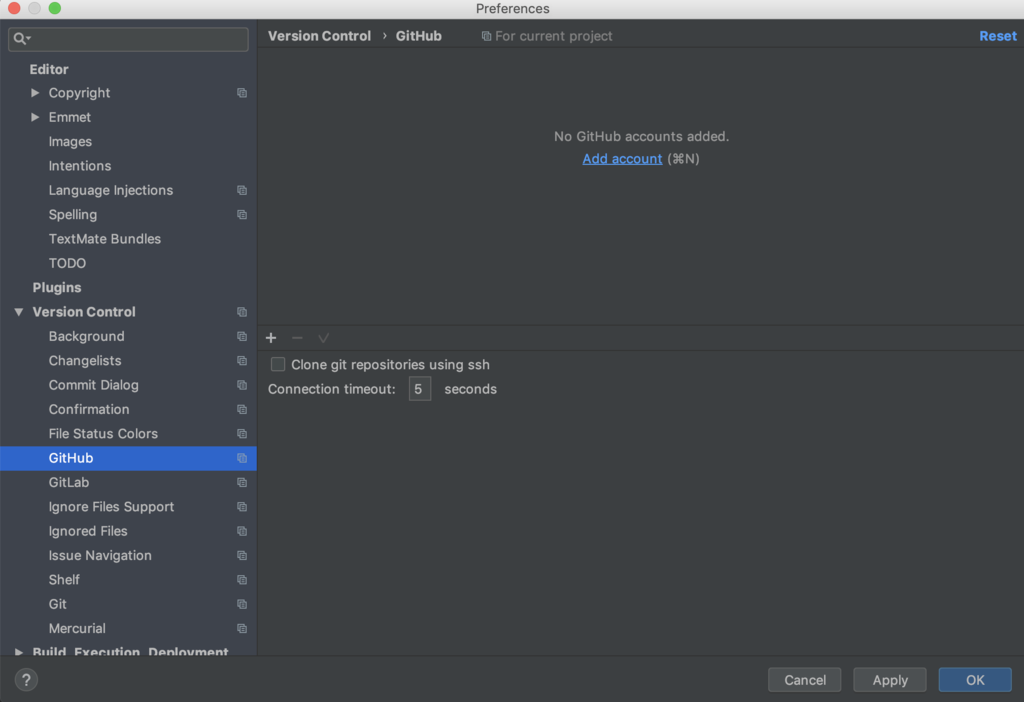Click project-level icon beside Shelf
Screen dimensions: 1024x702
[242, 580]
